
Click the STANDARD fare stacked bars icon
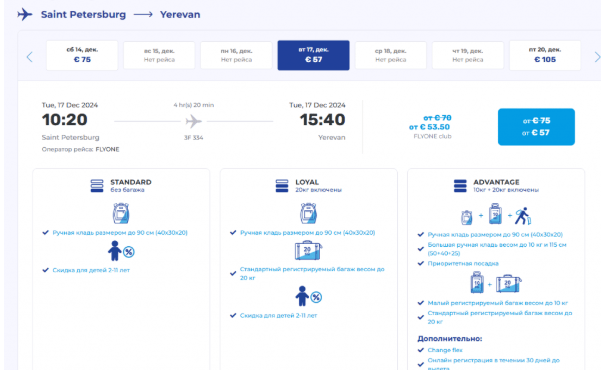pos(97,186)
